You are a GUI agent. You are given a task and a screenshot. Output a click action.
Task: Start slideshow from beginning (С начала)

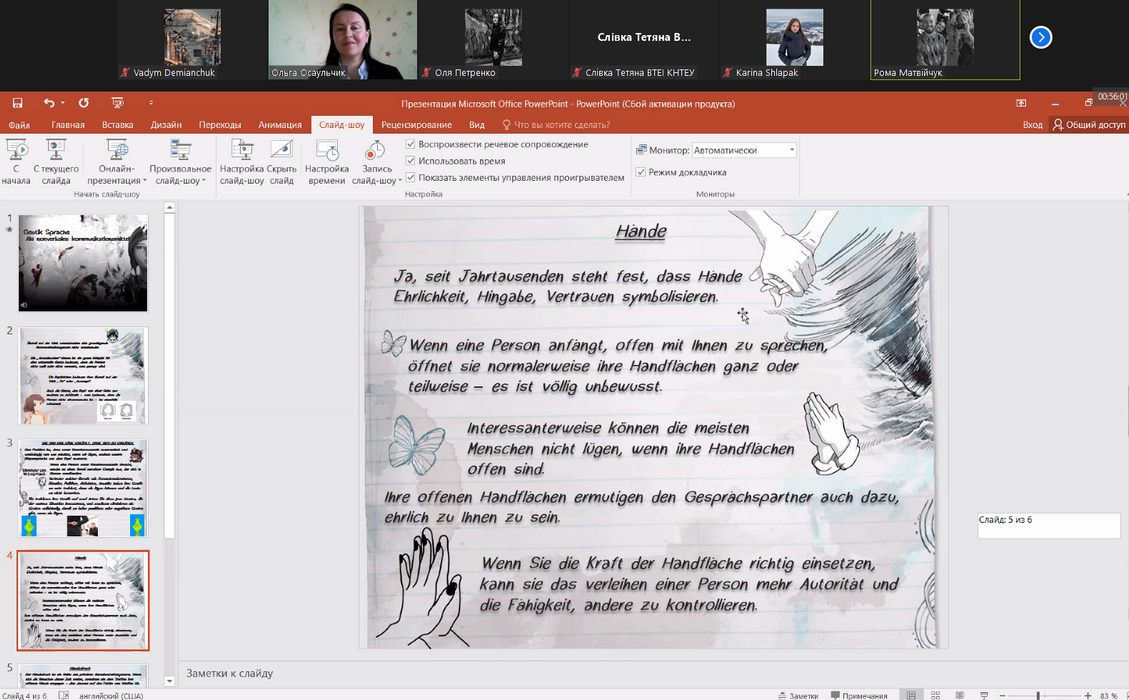16,162
